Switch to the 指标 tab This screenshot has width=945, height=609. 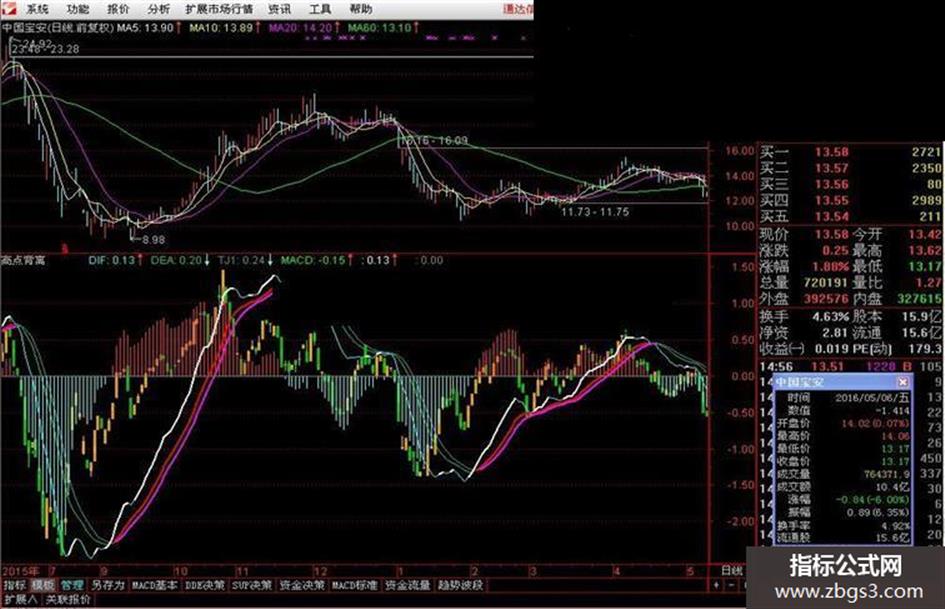coord(14,585)
